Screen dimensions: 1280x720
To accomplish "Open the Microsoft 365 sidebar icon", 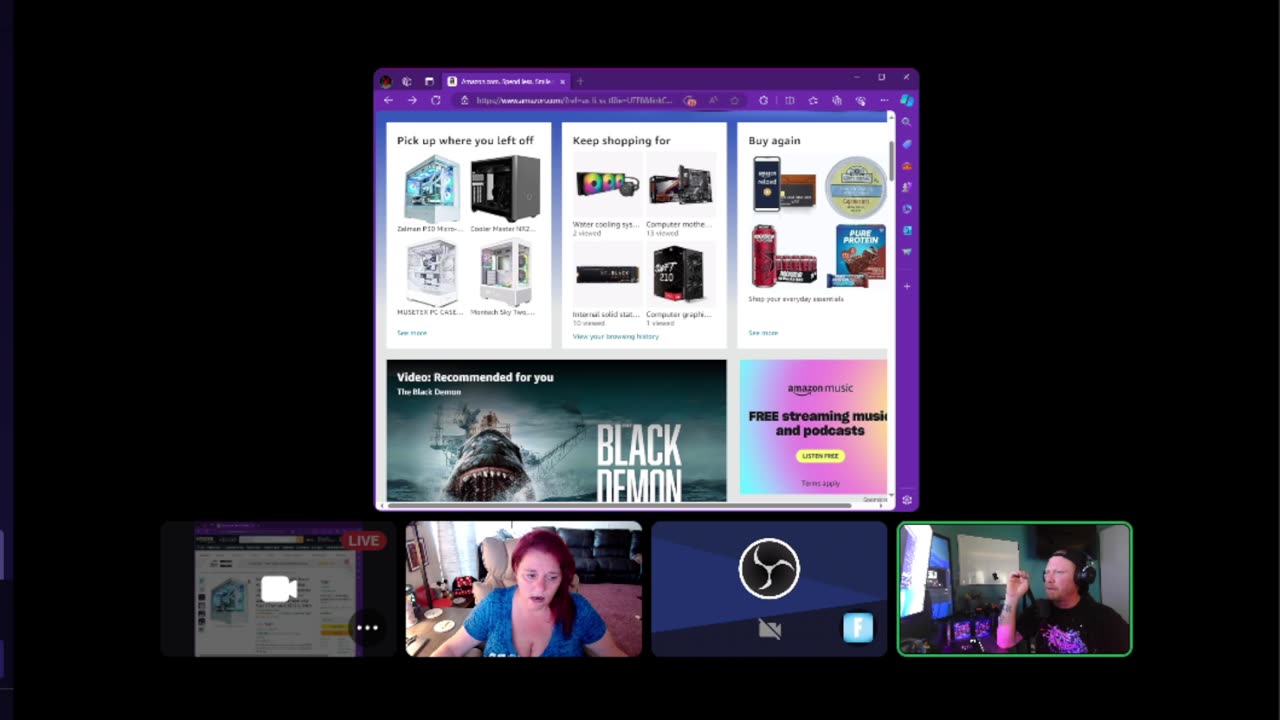I will click(x=907, y=209).
